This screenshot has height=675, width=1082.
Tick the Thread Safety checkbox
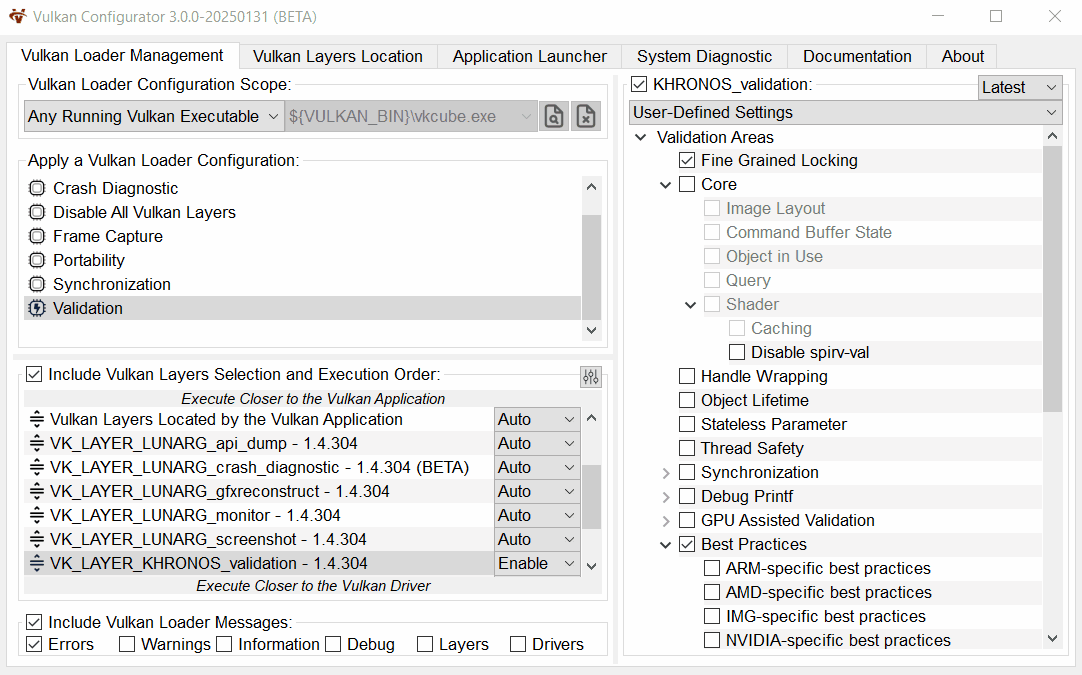[687, 448]
